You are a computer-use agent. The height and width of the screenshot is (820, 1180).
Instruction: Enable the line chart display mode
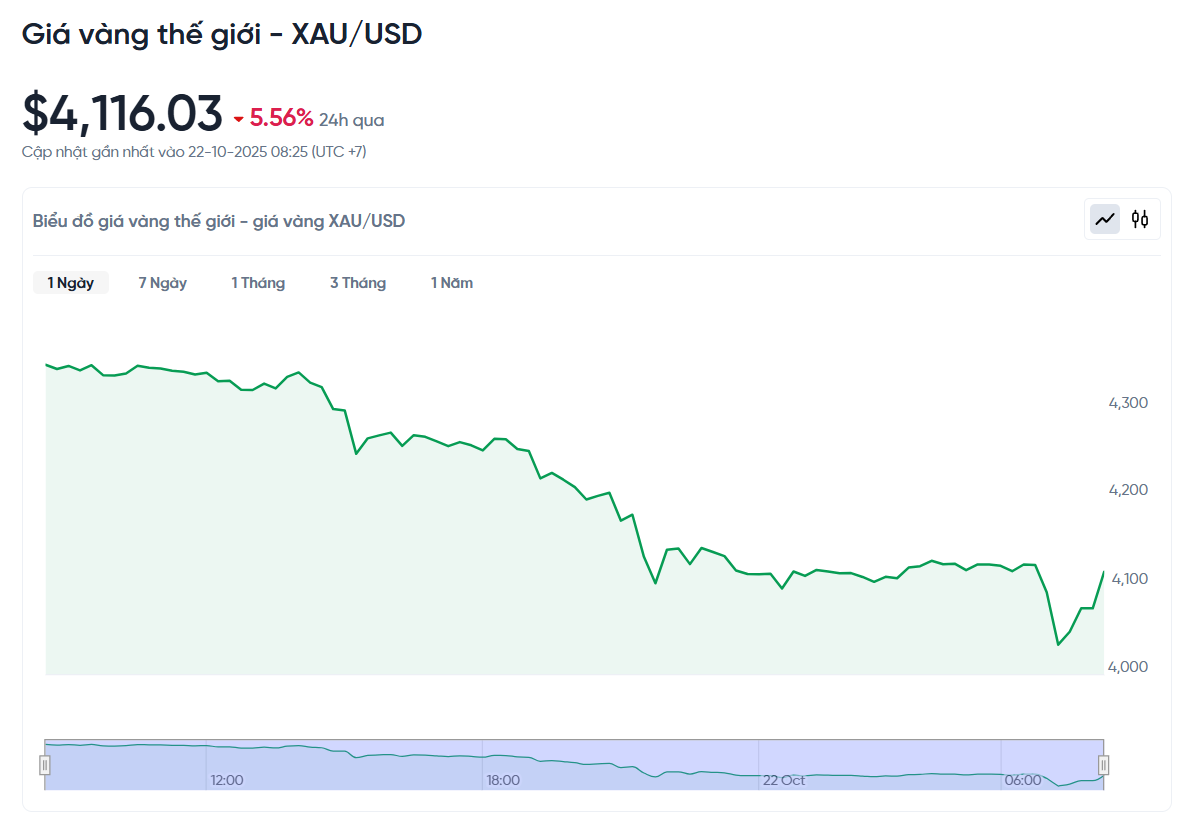(x=1104, y=218)
